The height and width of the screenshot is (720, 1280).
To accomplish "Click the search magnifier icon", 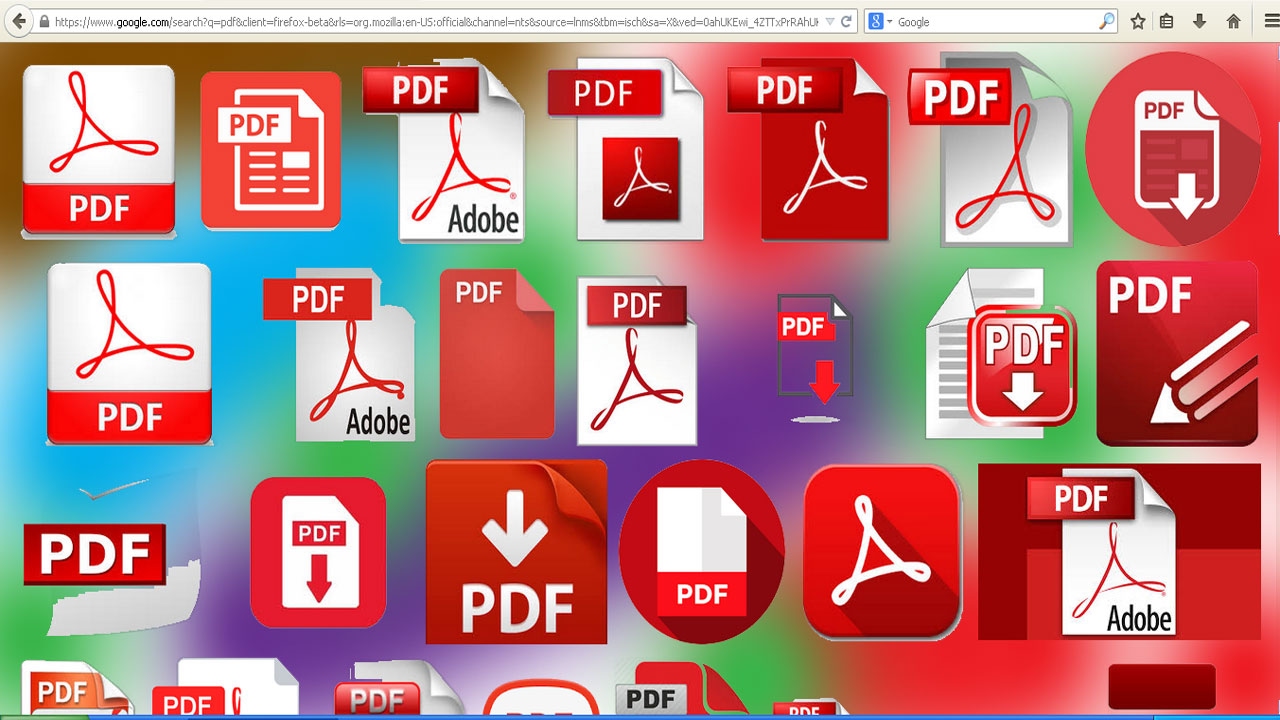I will pyautogui.click(x=1107, y=21).
